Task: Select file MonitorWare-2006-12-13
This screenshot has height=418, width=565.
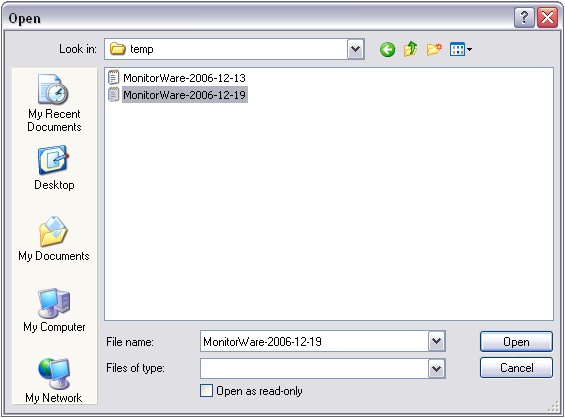Action: click(x=177, y=78)
